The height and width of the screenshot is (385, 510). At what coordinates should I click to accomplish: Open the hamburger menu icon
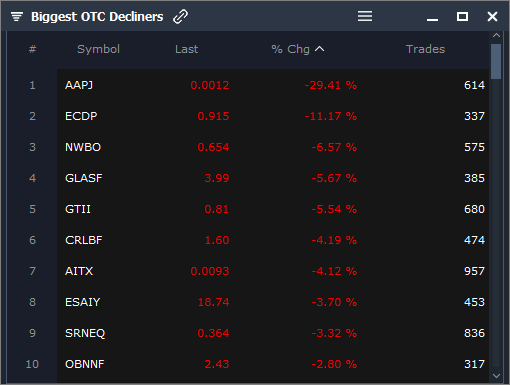(365, 16)
